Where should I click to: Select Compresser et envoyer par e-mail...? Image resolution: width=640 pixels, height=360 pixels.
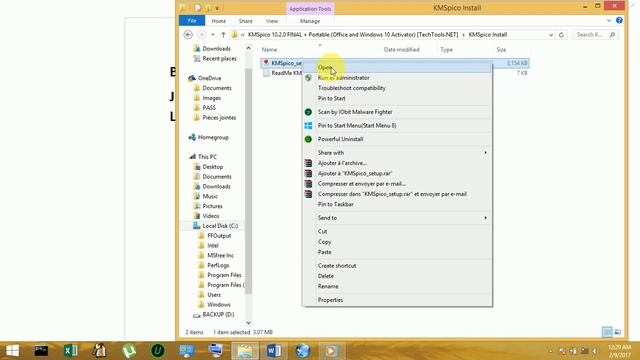[x=397, y=184]
